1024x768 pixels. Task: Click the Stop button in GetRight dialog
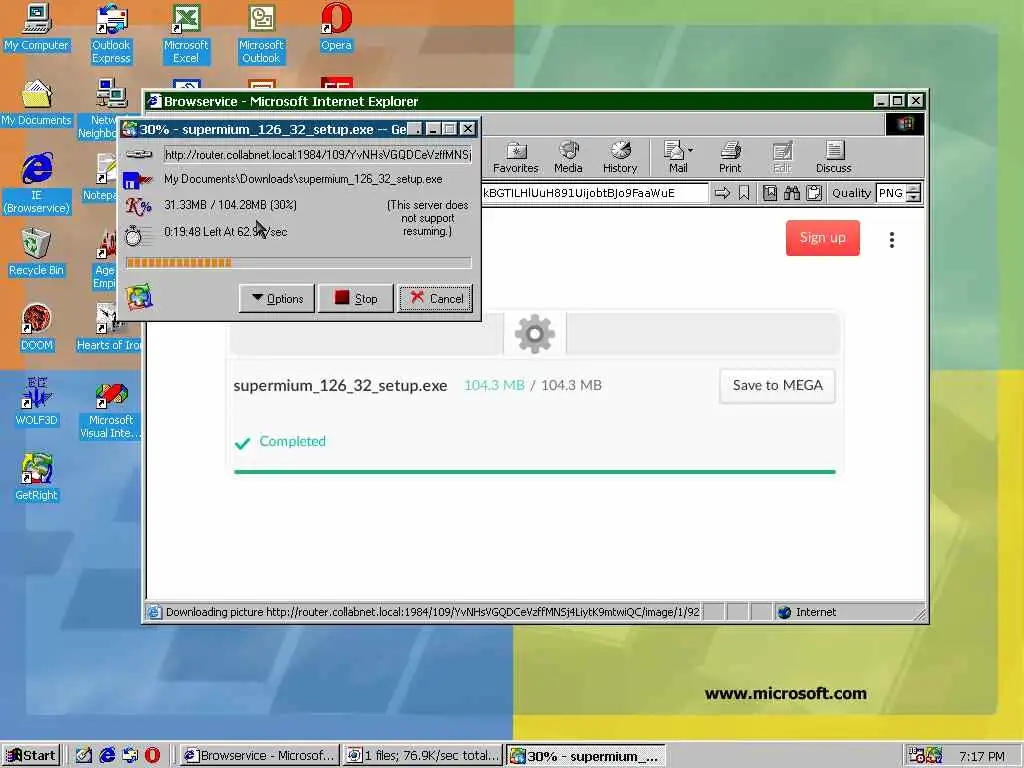[356, 298]
